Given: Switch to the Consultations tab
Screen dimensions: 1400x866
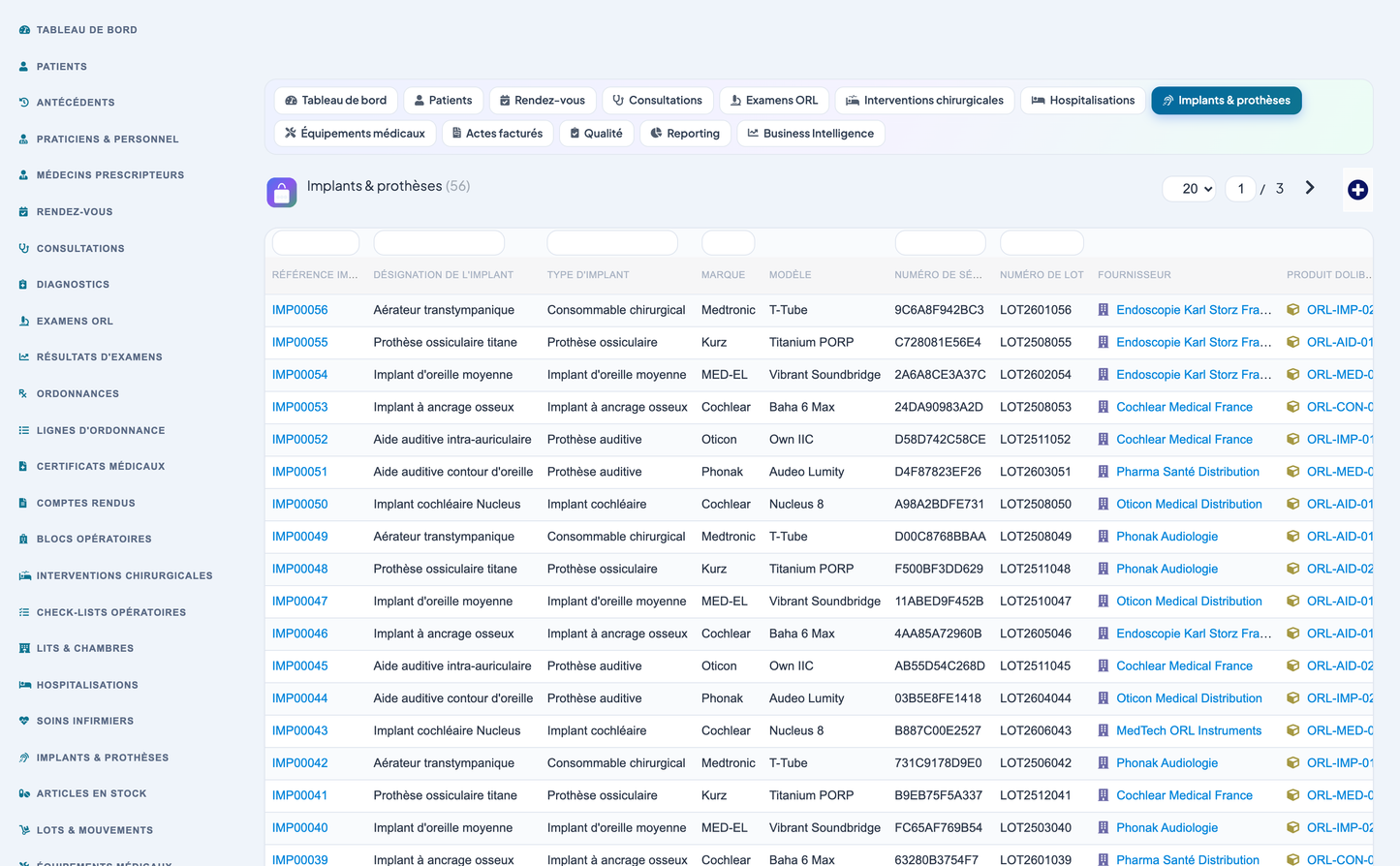Looking at the screenshot, I should click(658, 101).
